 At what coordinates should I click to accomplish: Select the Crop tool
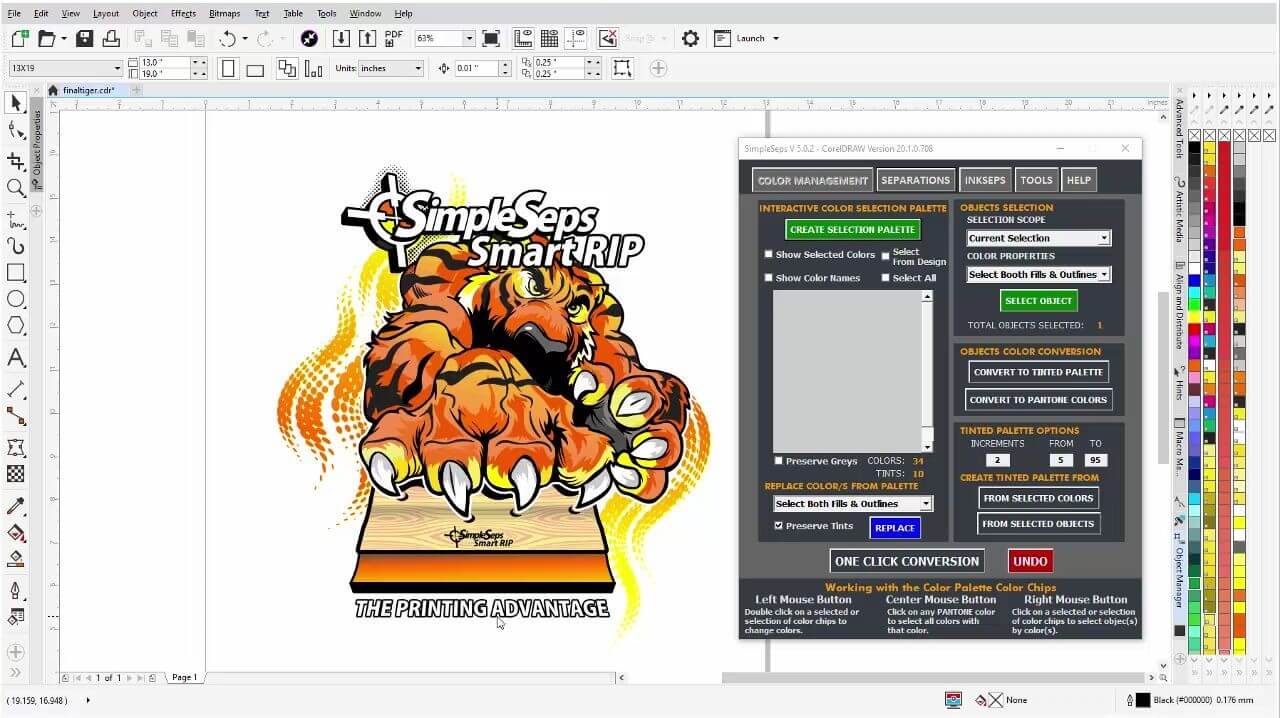[16, 161]
